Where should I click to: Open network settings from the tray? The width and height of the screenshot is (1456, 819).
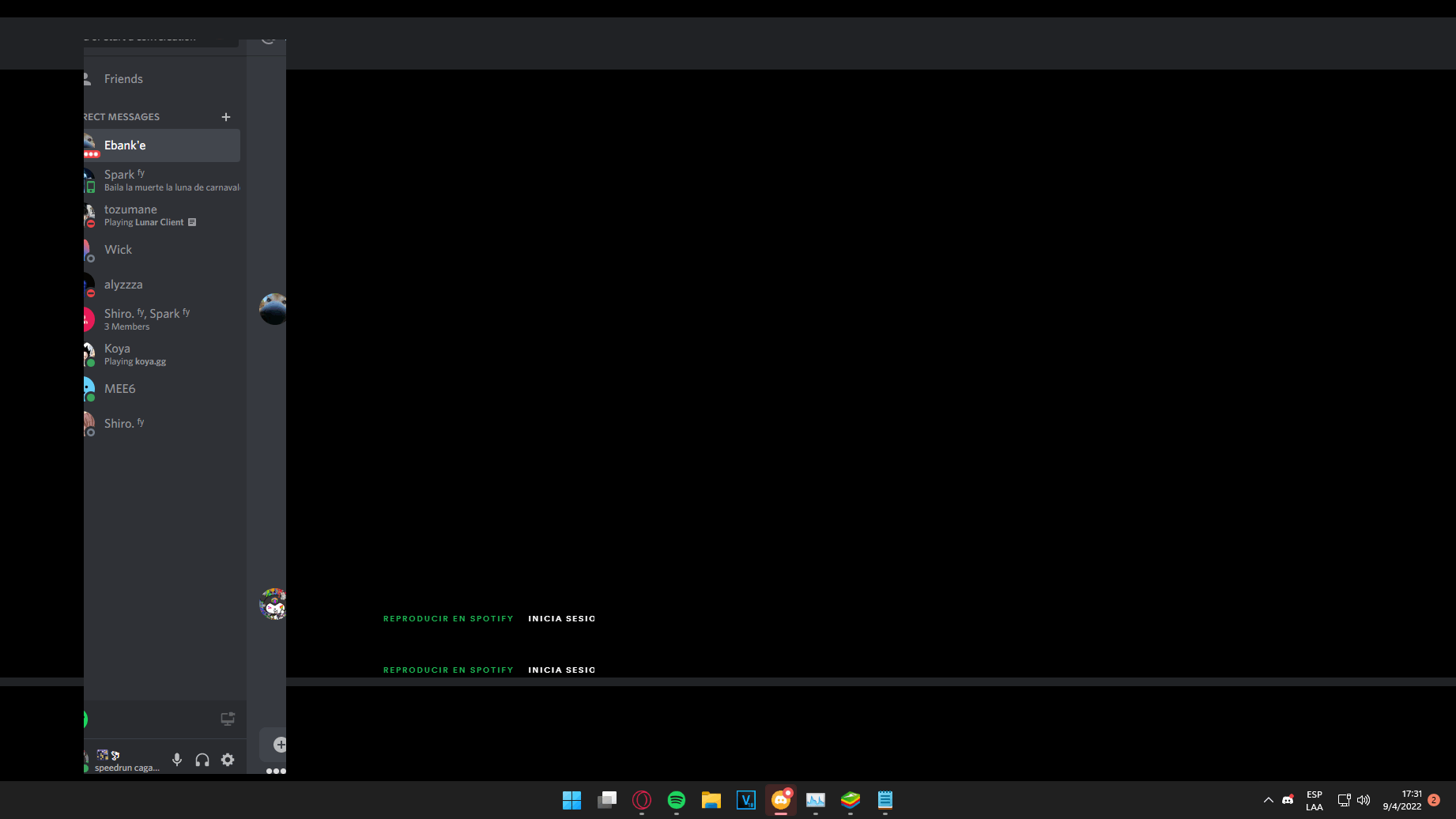1344,800
